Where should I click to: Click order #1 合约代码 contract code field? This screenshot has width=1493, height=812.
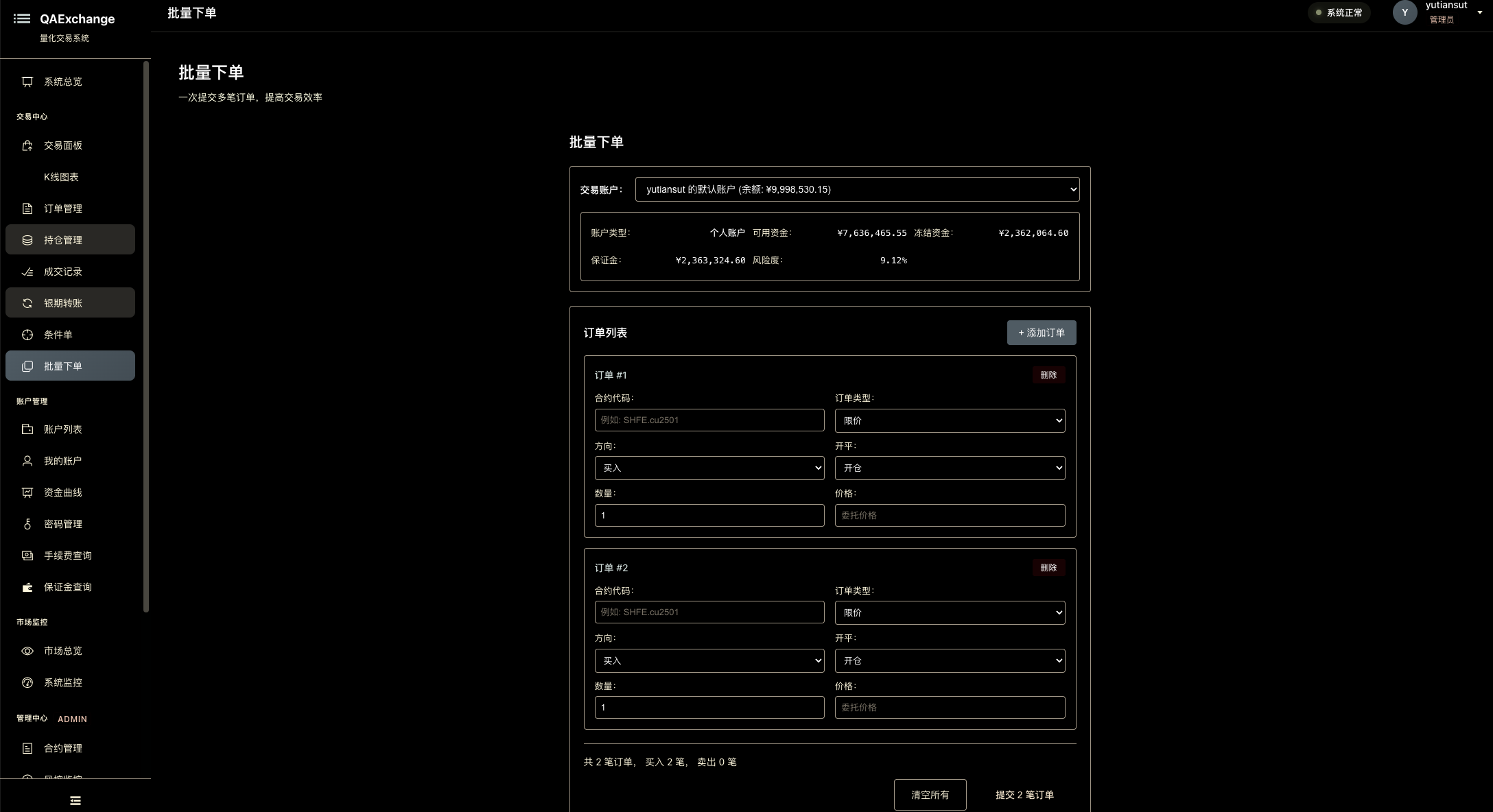tap(709, 420)
